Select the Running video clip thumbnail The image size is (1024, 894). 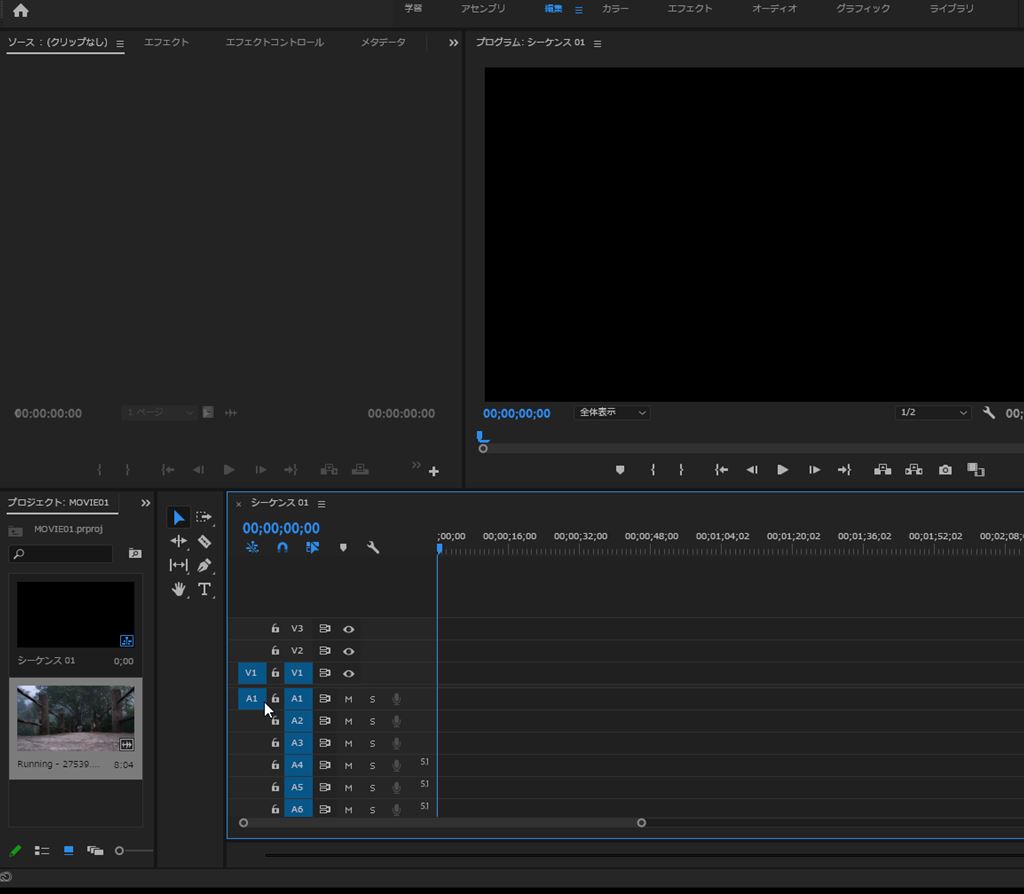pyautogui.click(x=76, y=718)
